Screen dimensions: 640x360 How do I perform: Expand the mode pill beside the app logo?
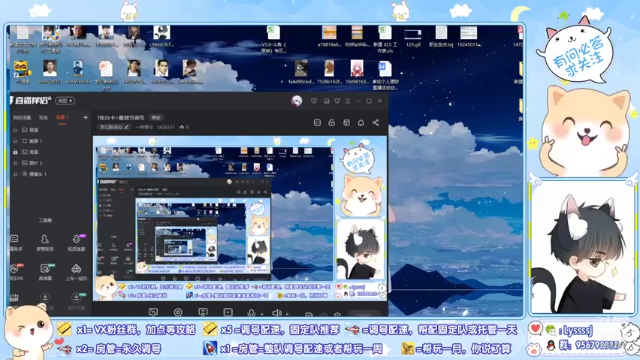65,100
